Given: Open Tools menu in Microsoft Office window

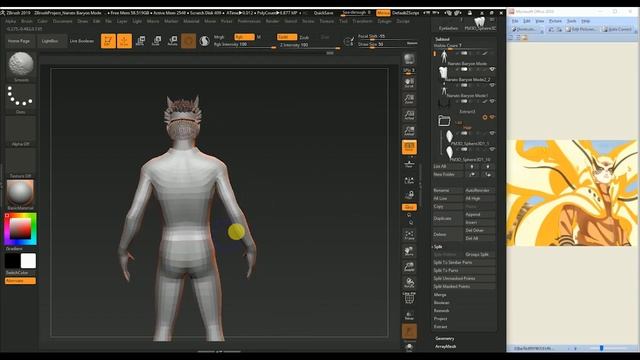Looking at the screenshot, I should 571,21.
